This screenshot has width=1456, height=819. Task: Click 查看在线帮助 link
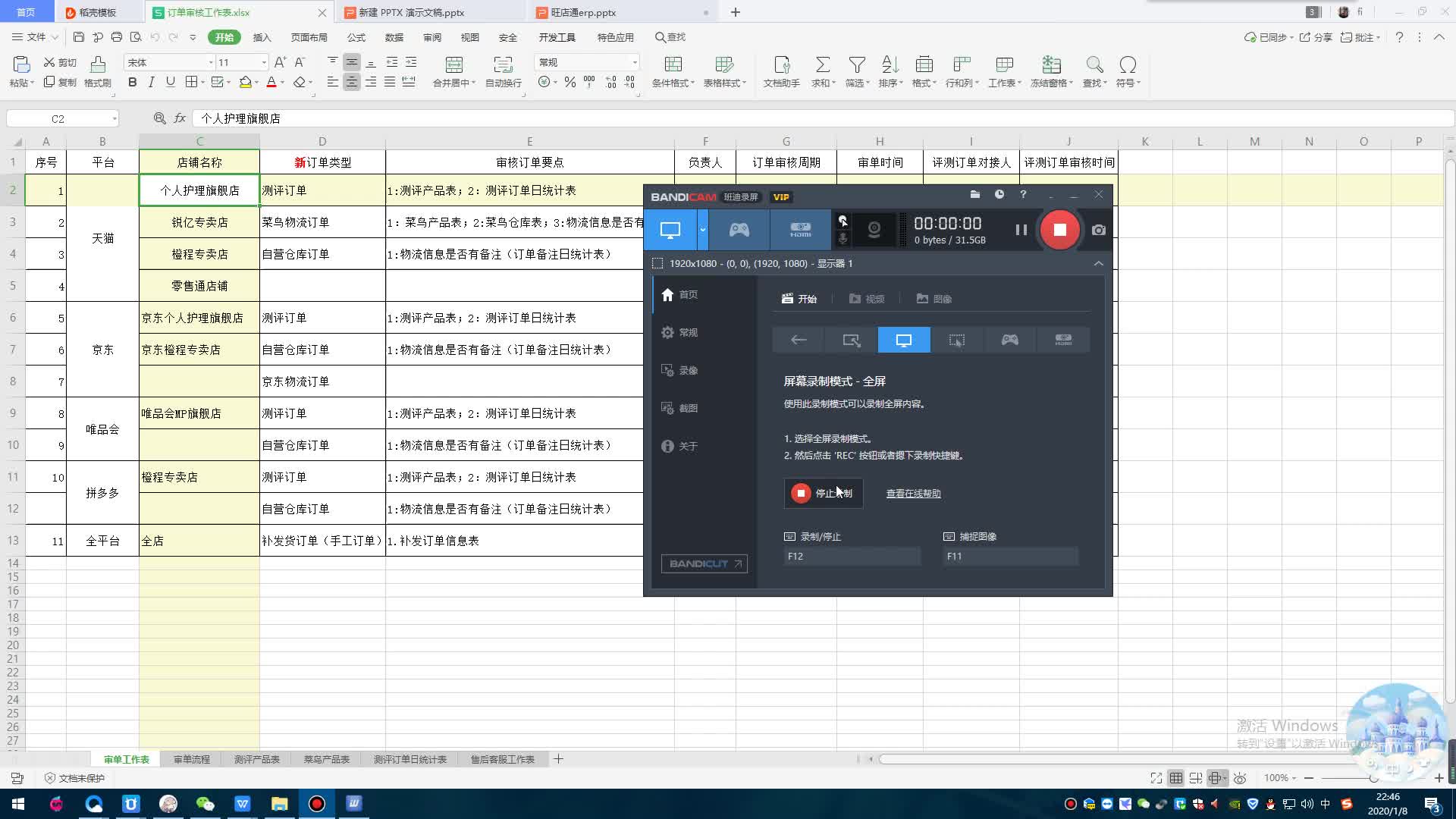click(913, 494)
